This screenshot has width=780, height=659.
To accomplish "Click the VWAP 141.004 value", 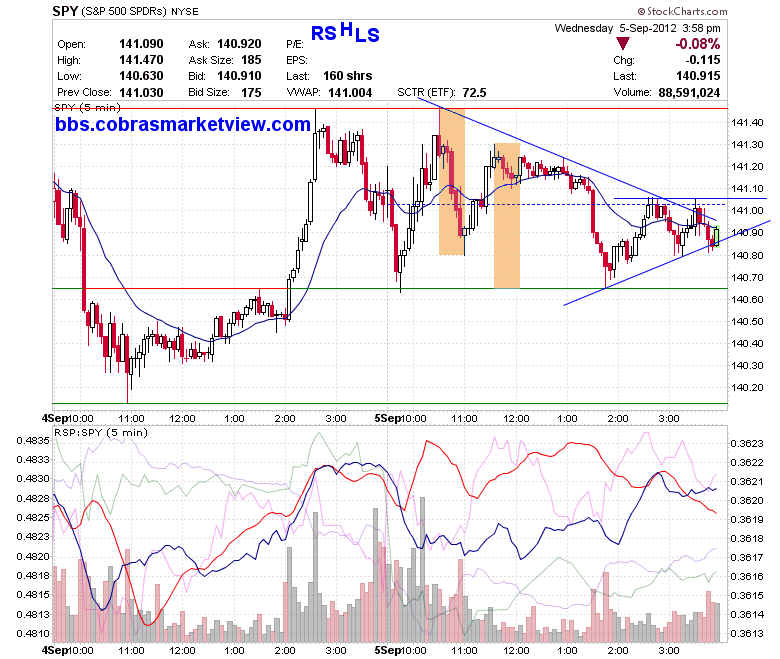I will click(x=350, y=93).
